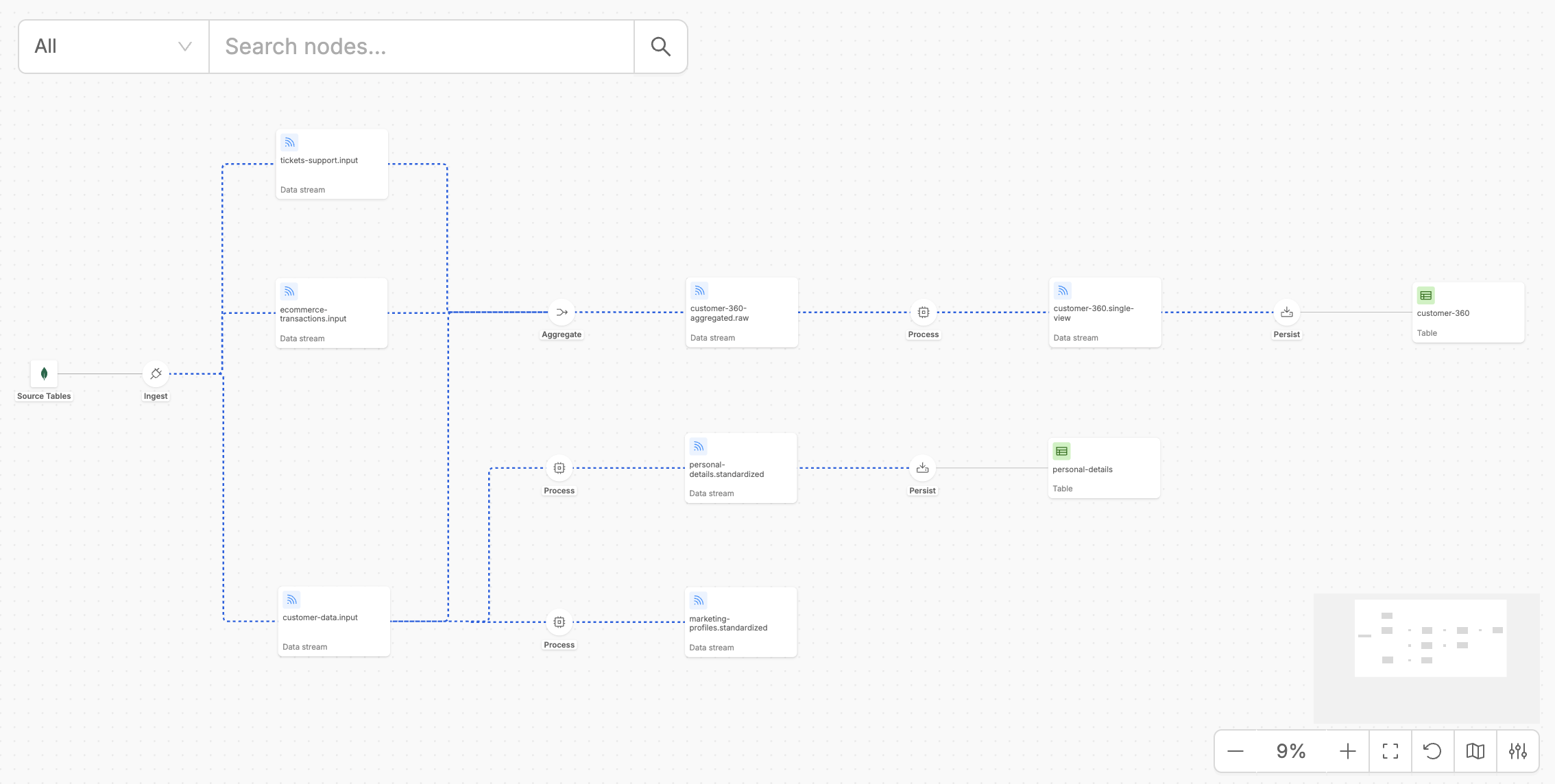Click the reset view icon

[x=1433, y=751]
